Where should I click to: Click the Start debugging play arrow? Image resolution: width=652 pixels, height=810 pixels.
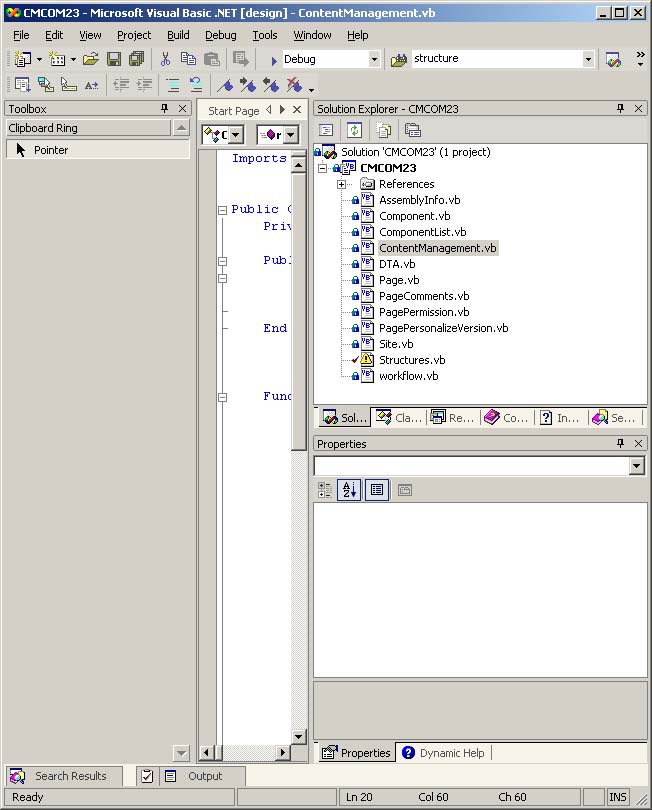point(274,60)
